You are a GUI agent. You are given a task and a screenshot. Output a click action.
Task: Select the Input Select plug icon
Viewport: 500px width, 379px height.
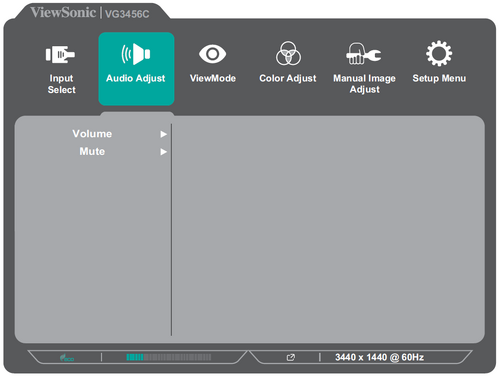point(60,54)
